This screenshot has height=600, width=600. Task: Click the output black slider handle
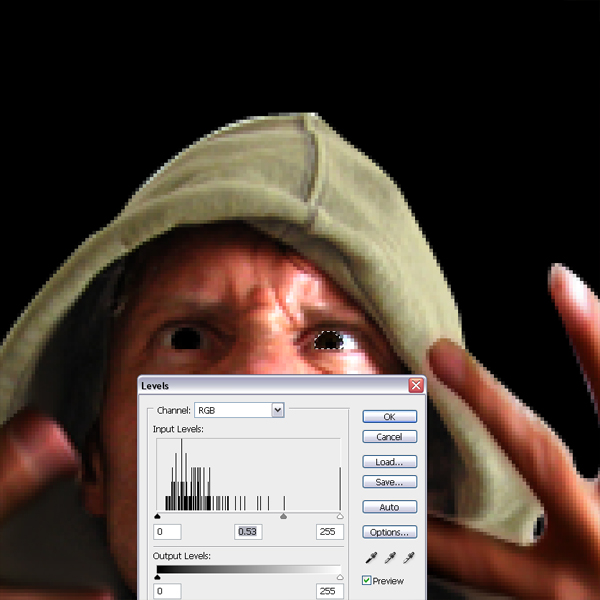point(157,577)
